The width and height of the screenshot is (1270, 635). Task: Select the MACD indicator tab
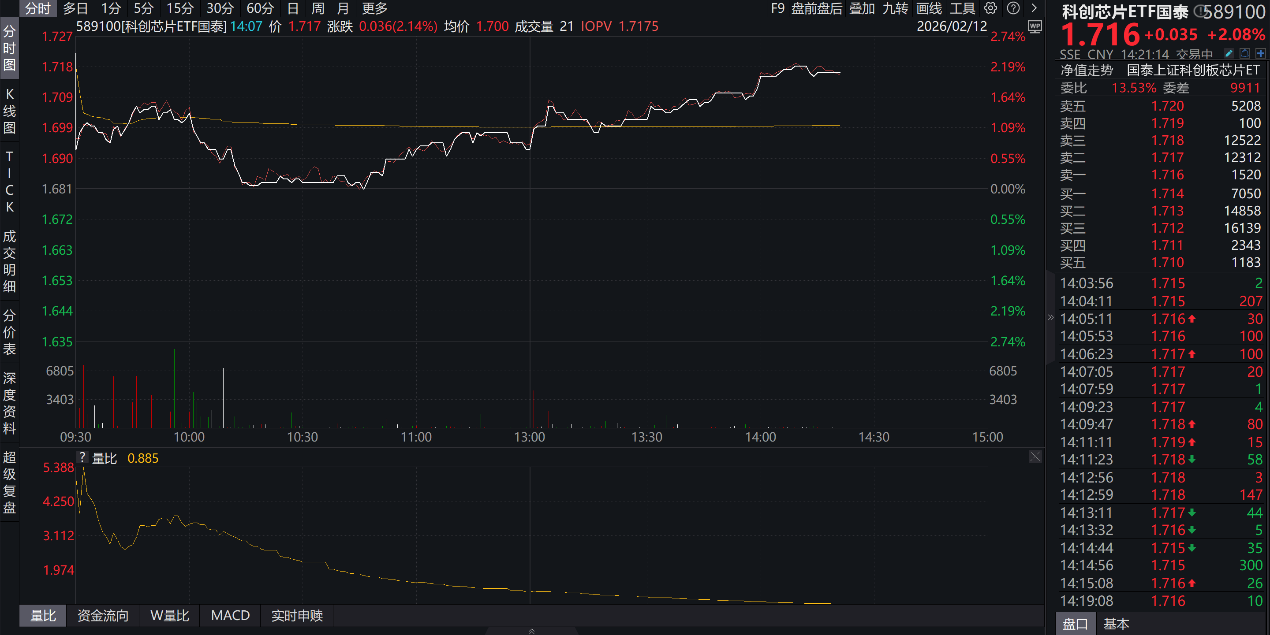click(x=230, y=615)
